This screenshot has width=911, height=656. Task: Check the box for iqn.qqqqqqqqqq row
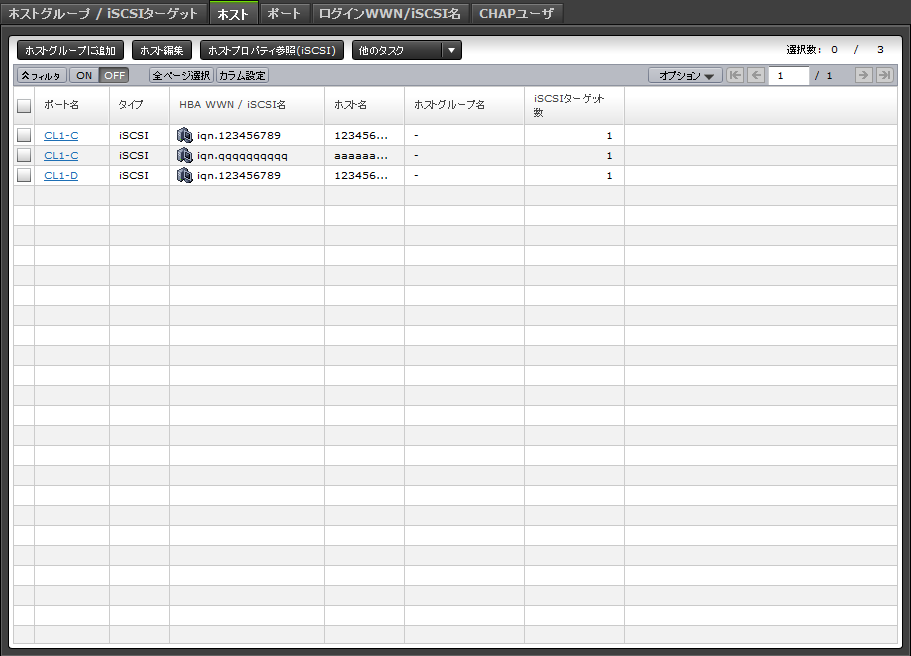click(24, 155)
